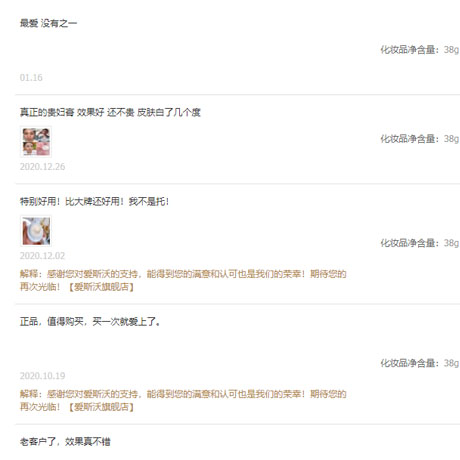Click 化妆品净含量 38g of first review
460x460 pixels.
(420, 50)
